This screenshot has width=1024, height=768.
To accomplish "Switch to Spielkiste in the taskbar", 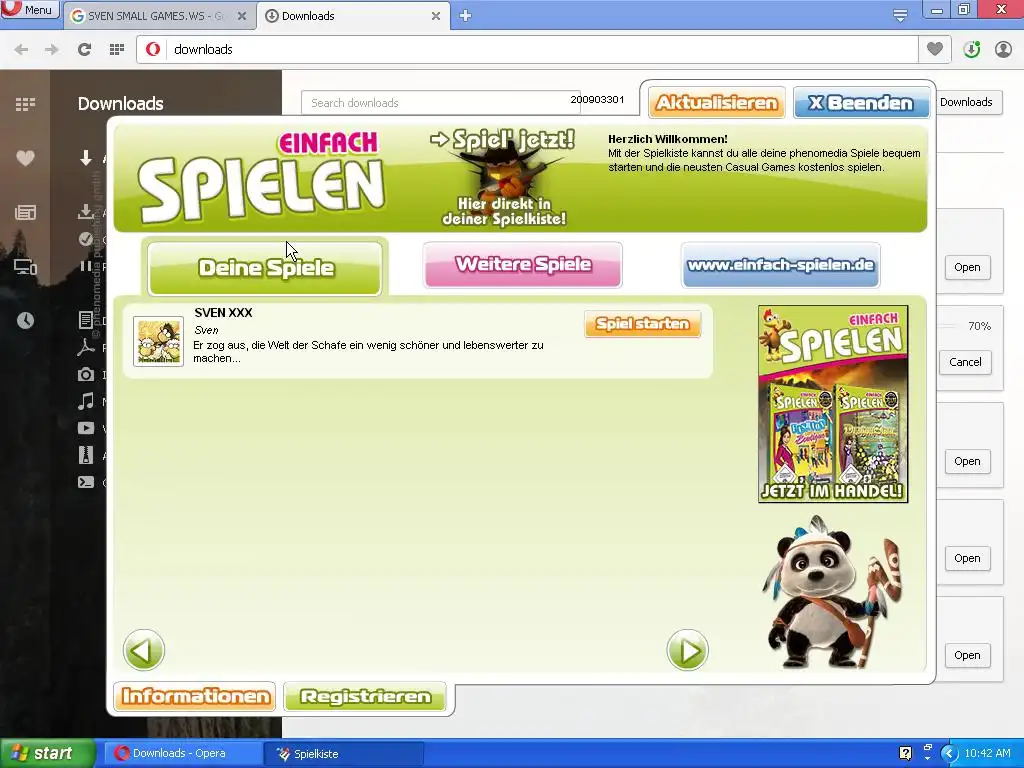I will pos(344,754).
